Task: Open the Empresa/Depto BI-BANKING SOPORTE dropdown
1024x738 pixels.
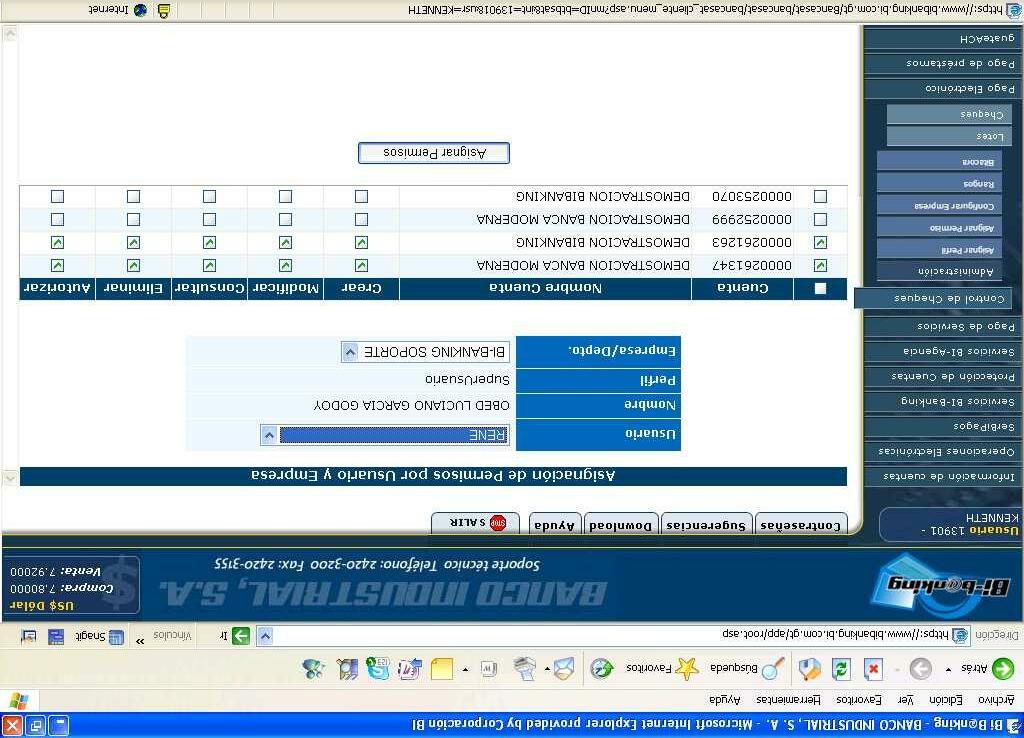Action: (425, 351)
